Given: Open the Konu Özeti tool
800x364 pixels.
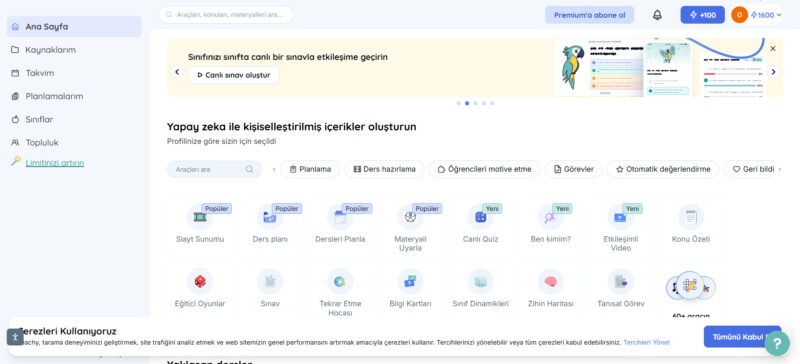Looking at the screenshot, I should [x=691, y=226].
